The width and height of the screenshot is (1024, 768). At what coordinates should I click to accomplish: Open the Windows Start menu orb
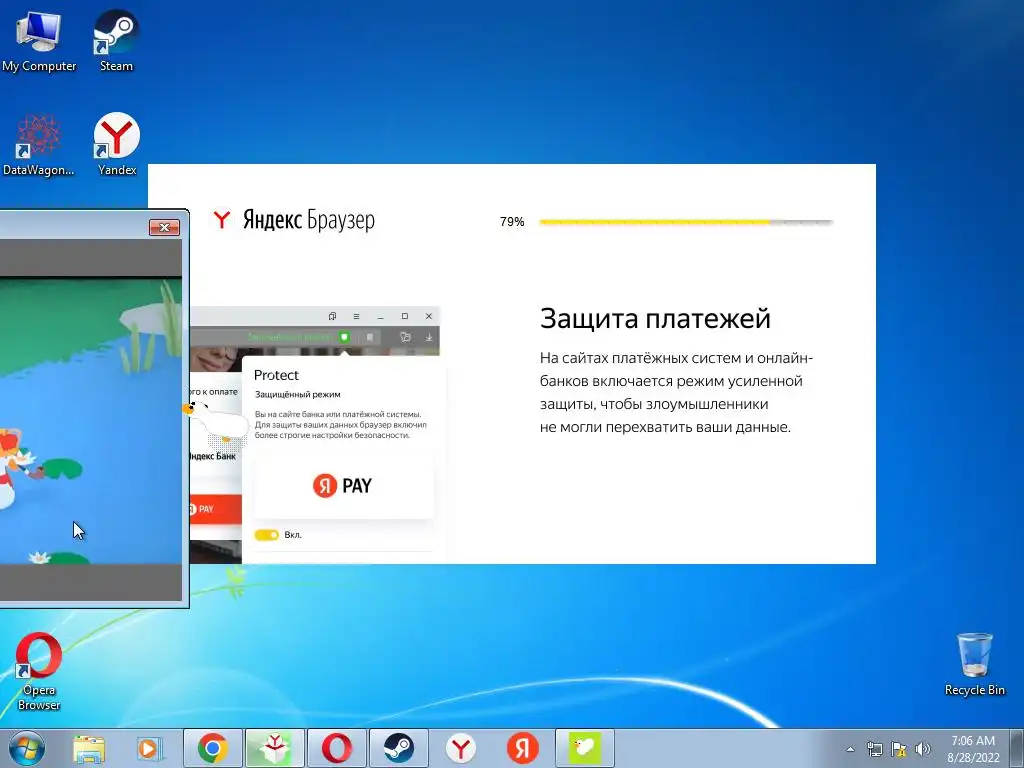27,748
